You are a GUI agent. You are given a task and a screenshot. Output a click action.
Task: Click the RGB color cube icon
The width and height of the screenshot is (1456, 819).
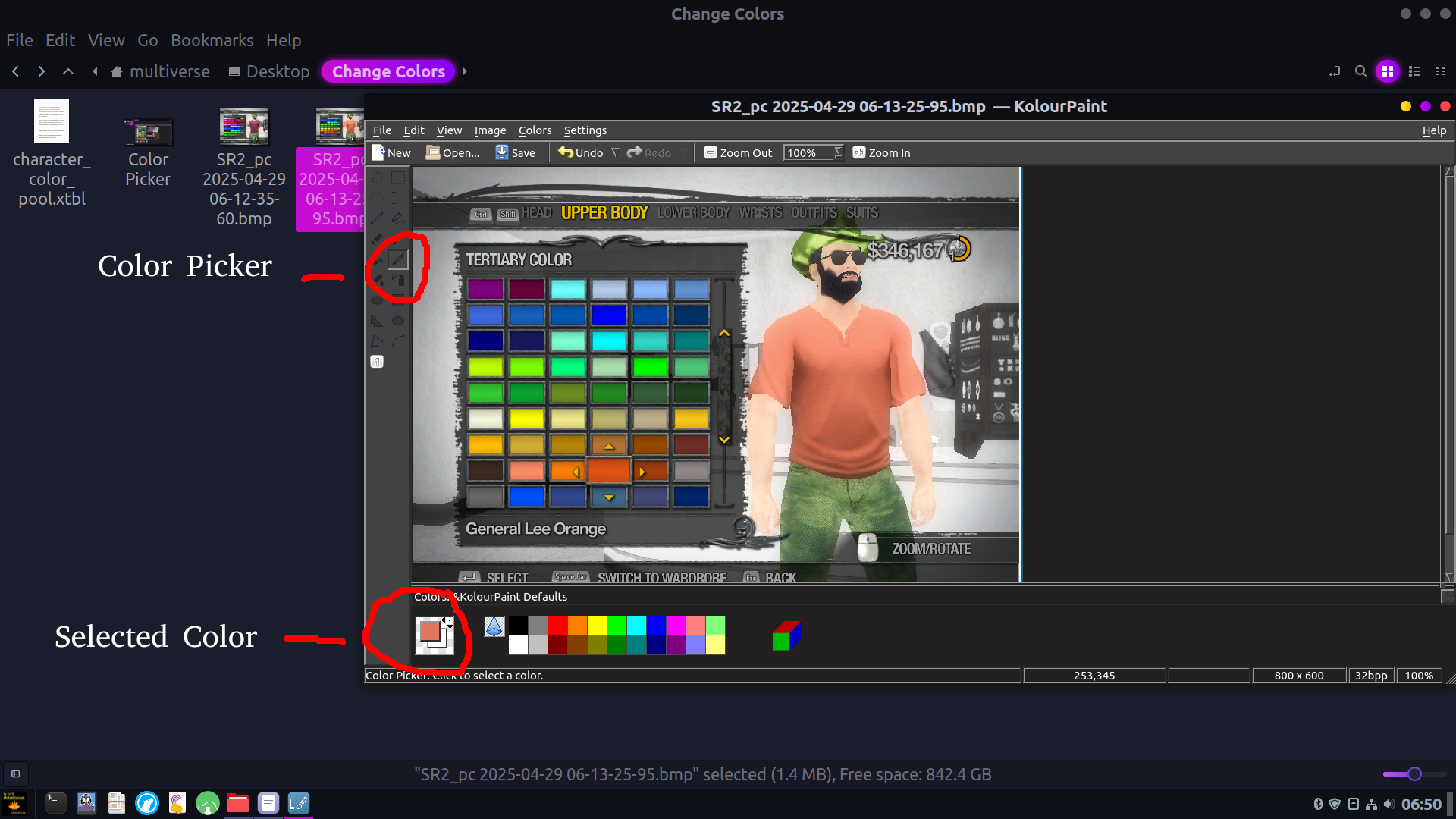(786, 635)
